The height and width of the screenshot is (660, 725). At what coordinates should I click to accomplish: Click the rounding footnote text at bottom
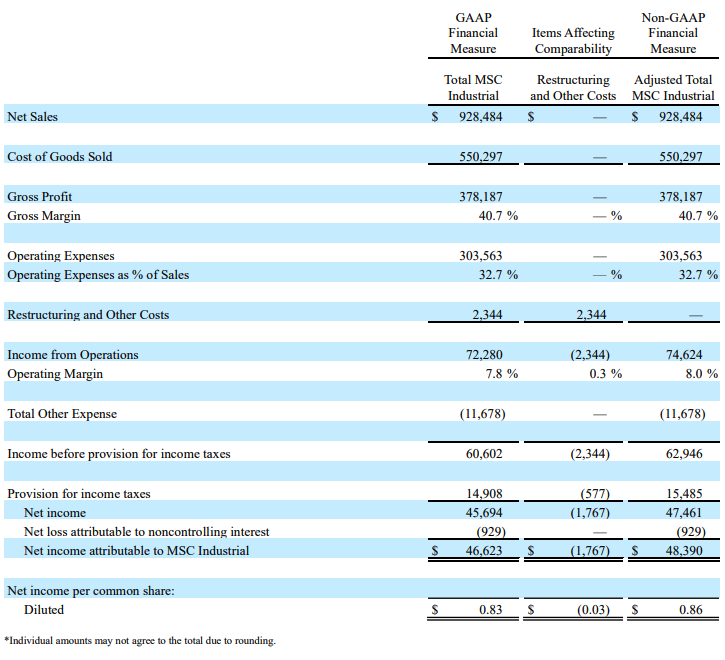point(140,640)
